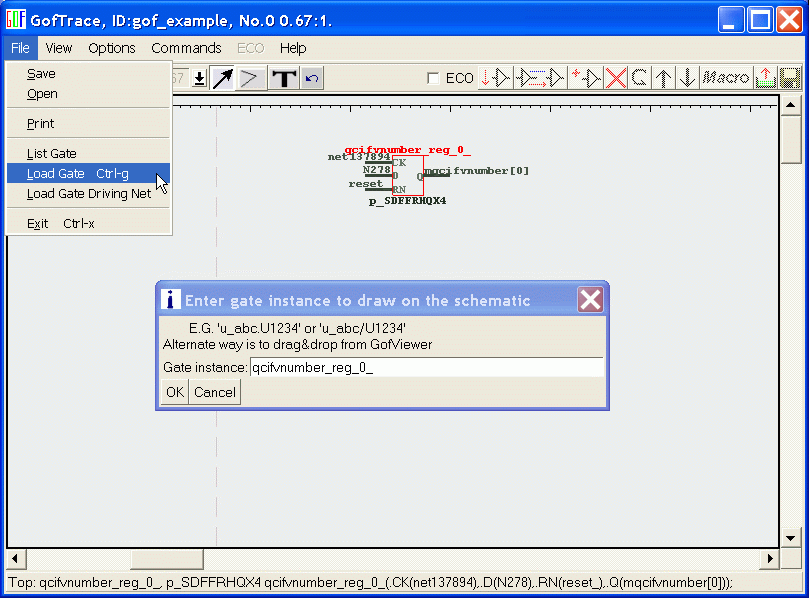Click the up arrow toolbar icon

[663, 78]
